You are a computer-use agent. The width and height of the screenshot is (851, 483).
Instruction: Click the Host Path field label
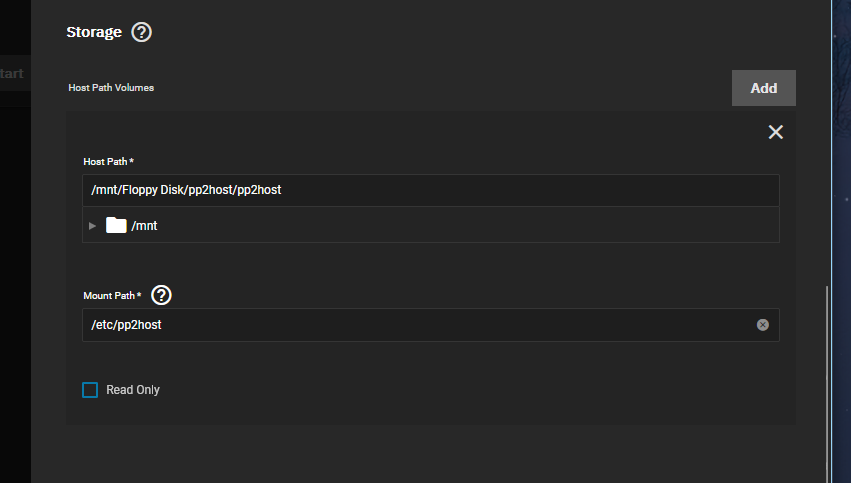pyautogui.click(x=108, y=161)
